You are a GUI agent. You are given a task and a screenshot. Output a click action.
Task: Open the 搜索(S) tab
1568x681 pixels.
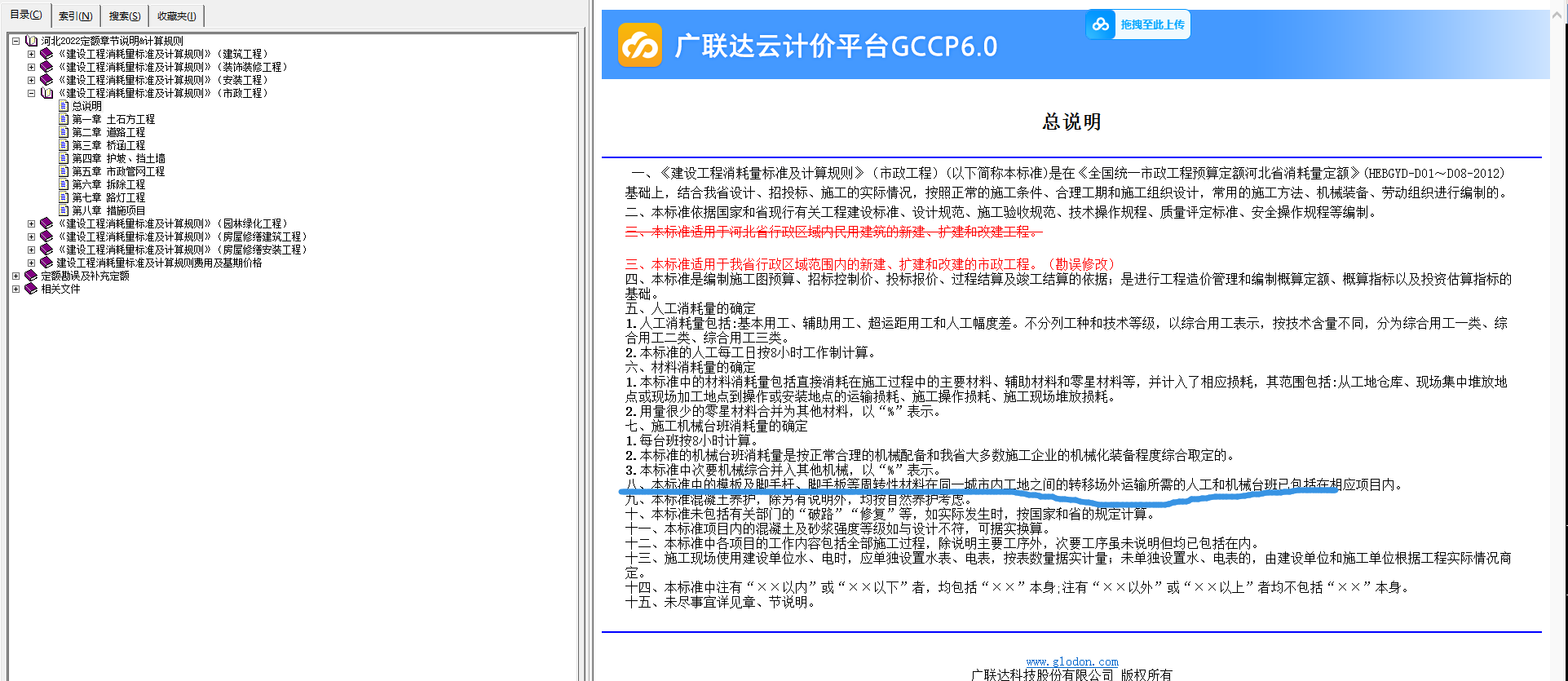coord(125,15)
